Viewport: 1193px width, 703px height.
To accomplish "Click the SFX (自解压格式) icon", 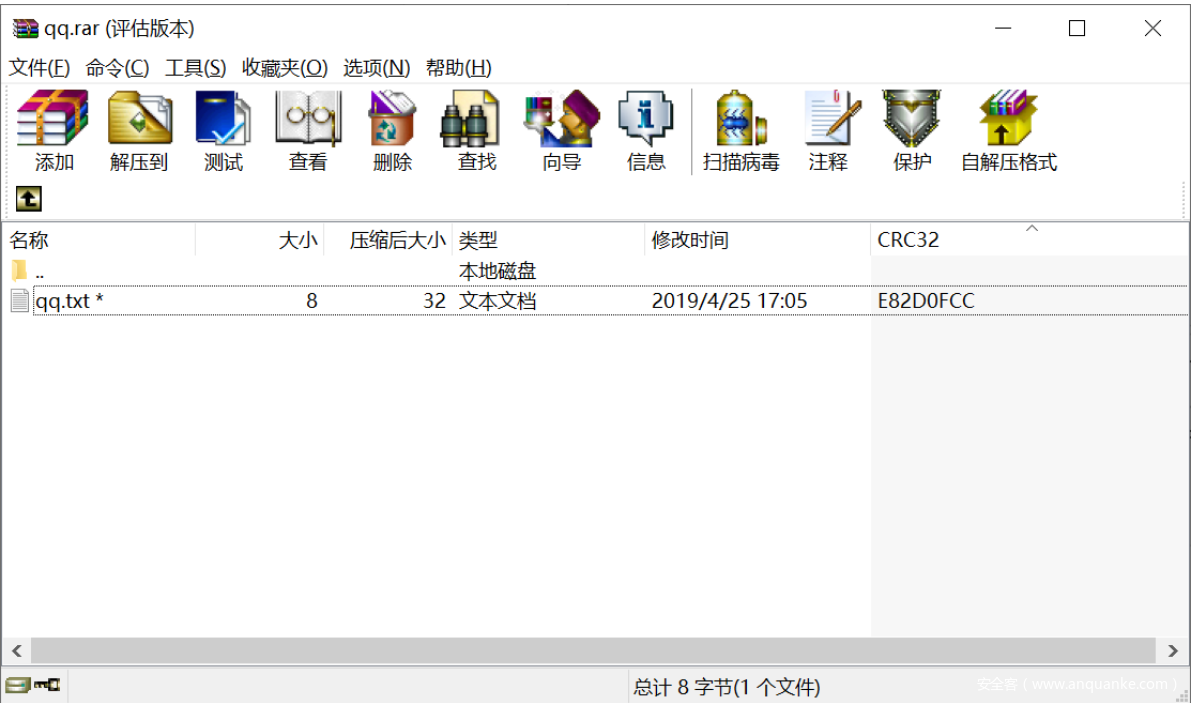I will (1009, 129).
